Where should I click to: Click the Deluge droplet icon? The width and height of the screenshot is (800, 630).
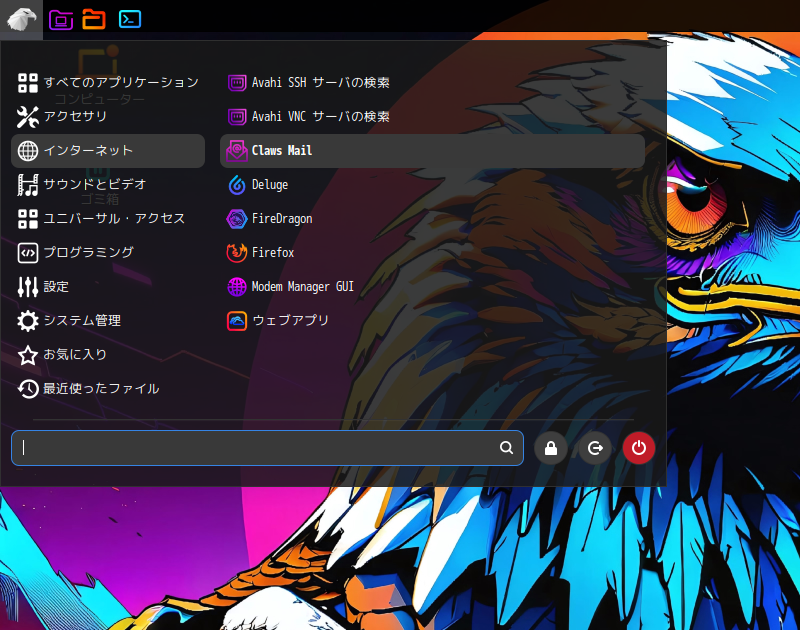(x=237, y=185)
